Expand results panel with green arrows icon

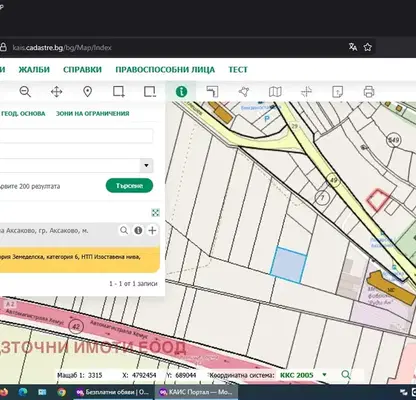pyautogui.click(x=155, y=213)
